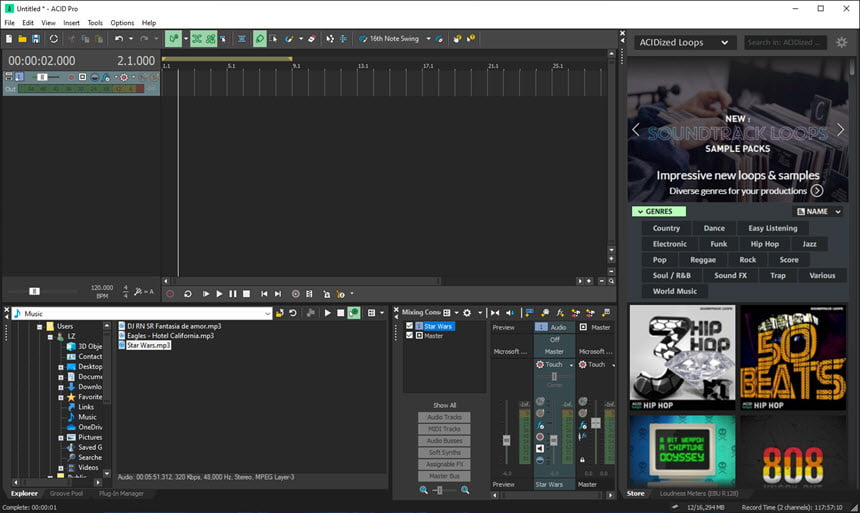This screenshot has width=860, height=513.
Task: Toggle Star Wars checkbox in channel list
Action: [409, 326]
